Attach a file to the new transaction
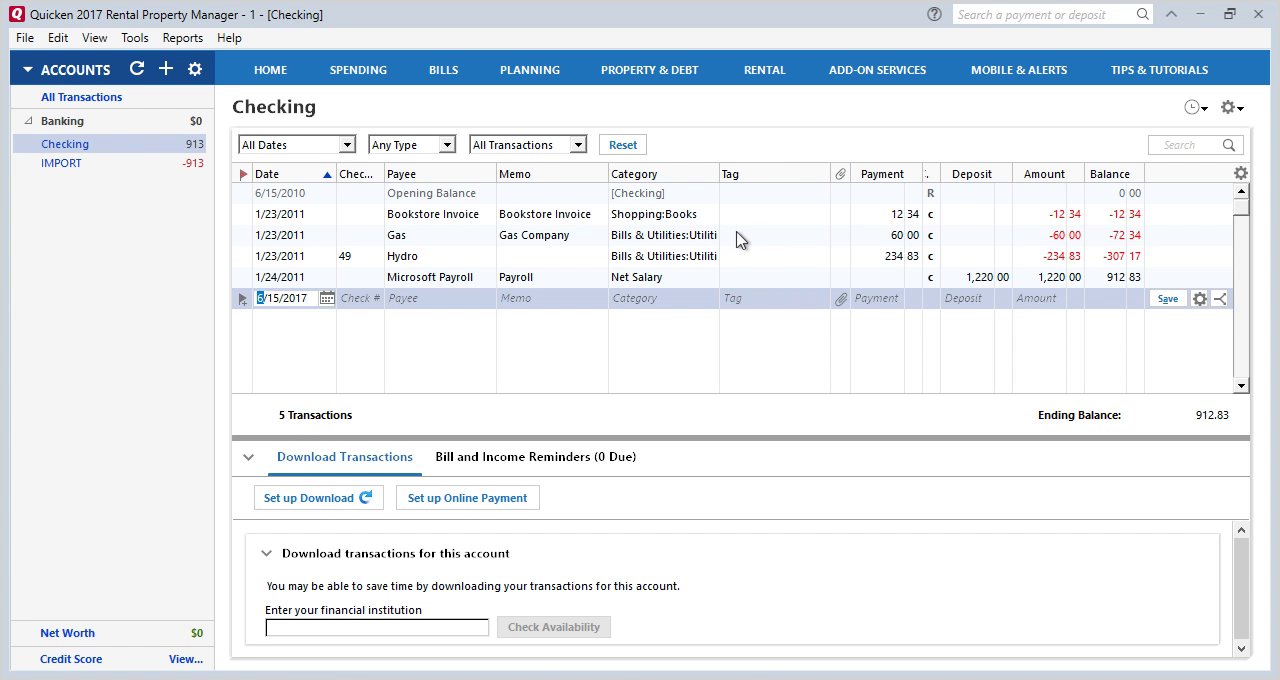1280x680 pixels. tap(841, 298)
